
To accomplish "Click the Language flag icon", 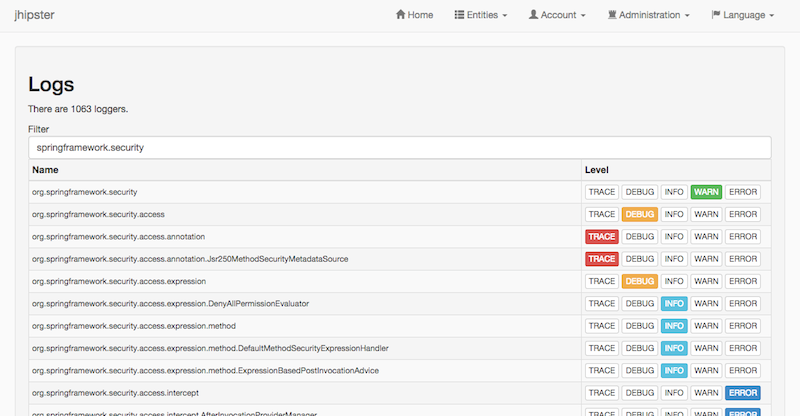I will pos(716,15).
